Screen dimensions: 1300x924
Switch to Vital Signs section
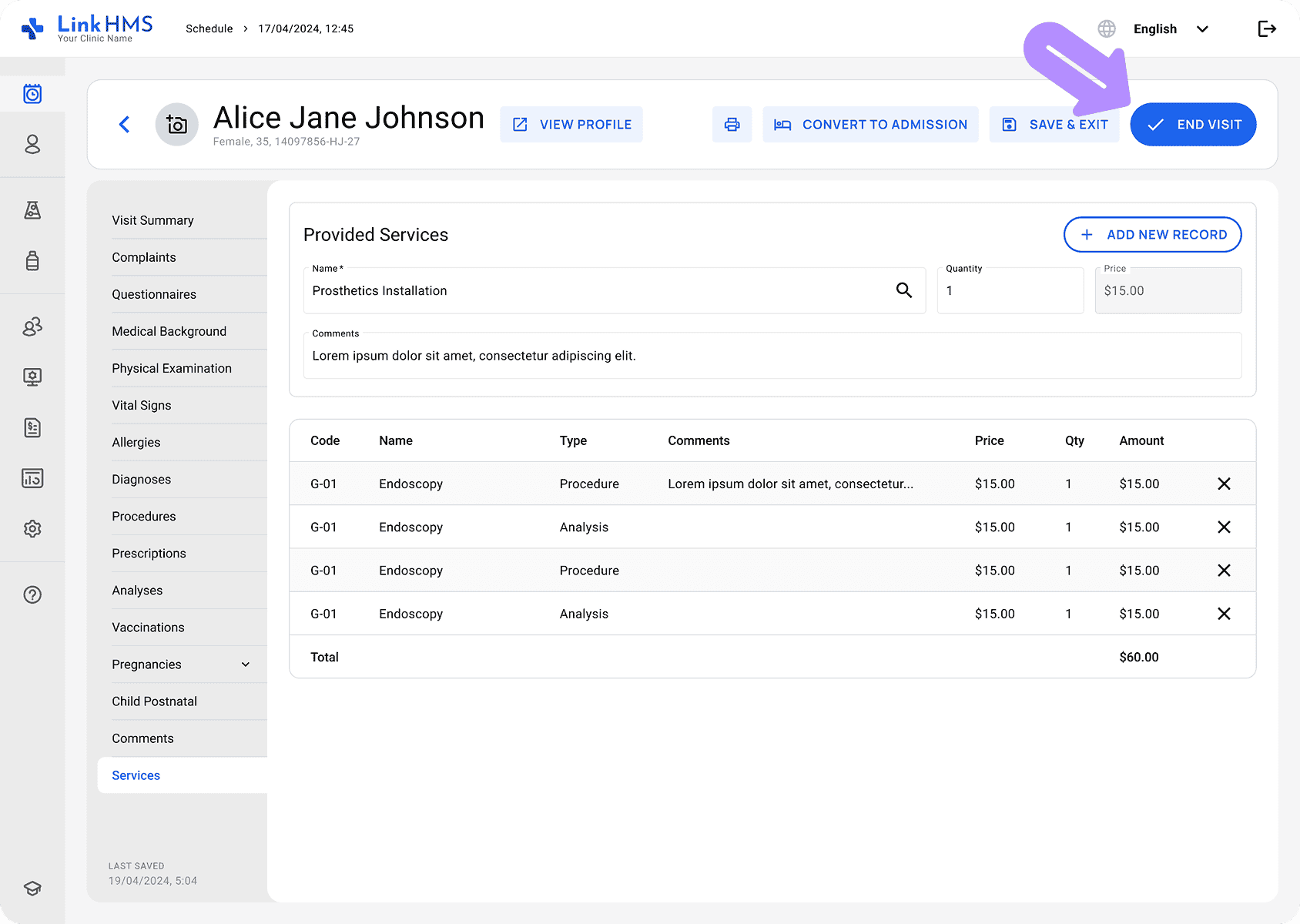[x=142, y=406]
